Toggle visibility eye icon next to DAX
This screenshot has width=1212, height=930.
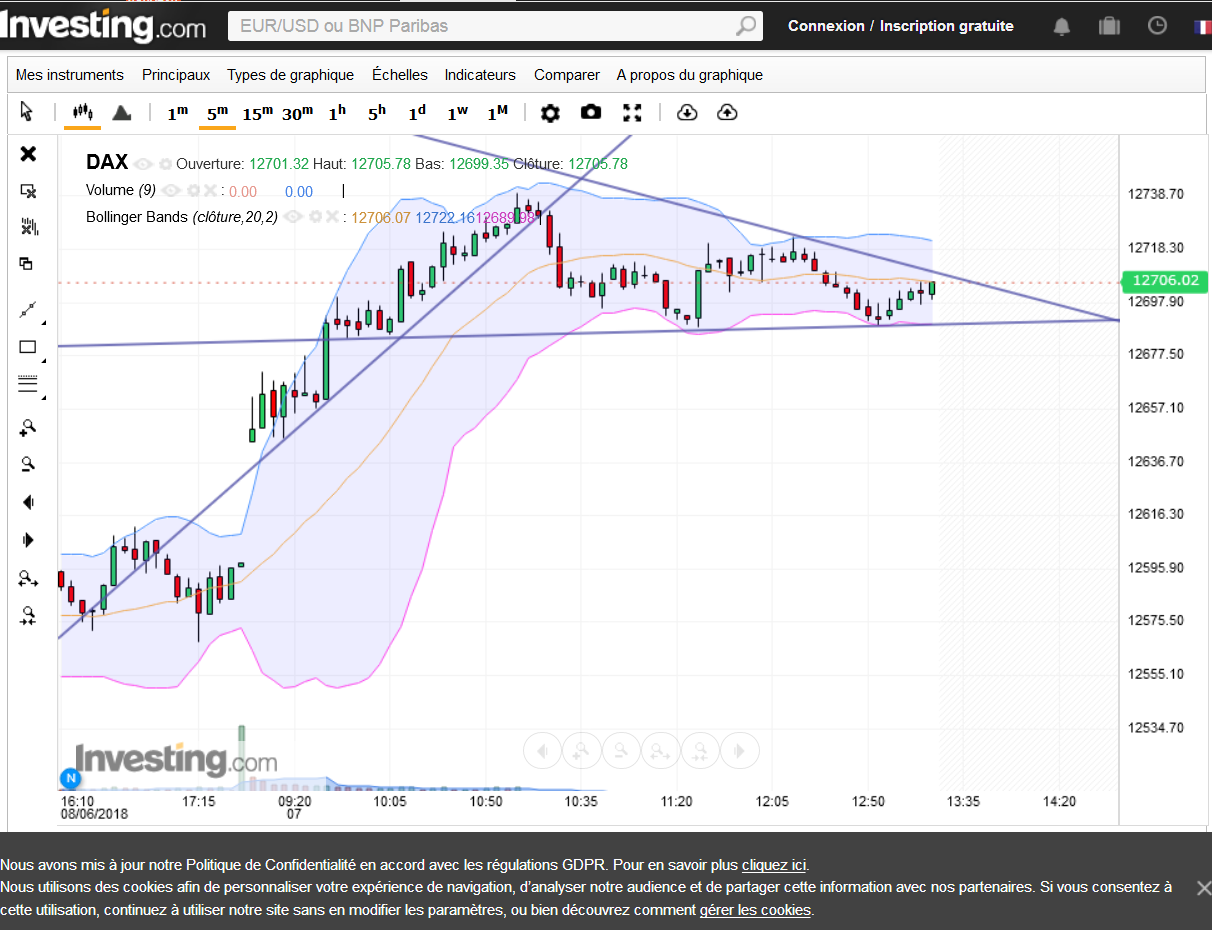(x=143, y=164)
